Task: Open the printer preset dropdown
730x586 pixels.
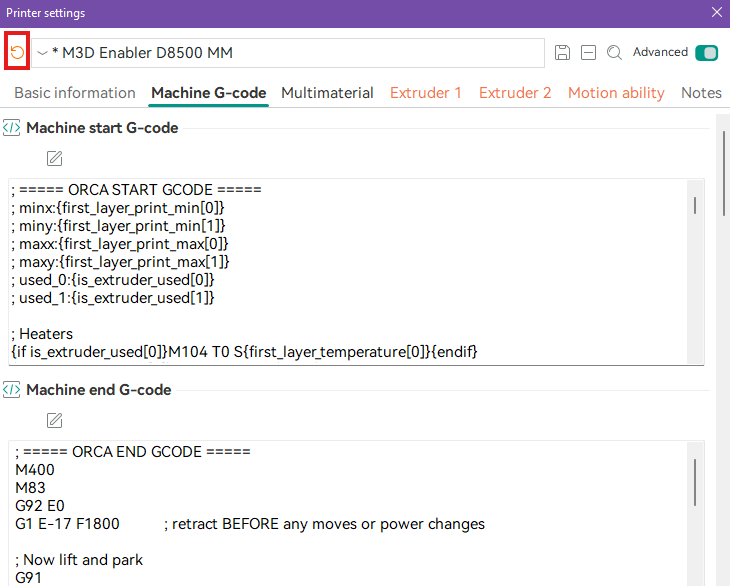Action: point(42,53)
